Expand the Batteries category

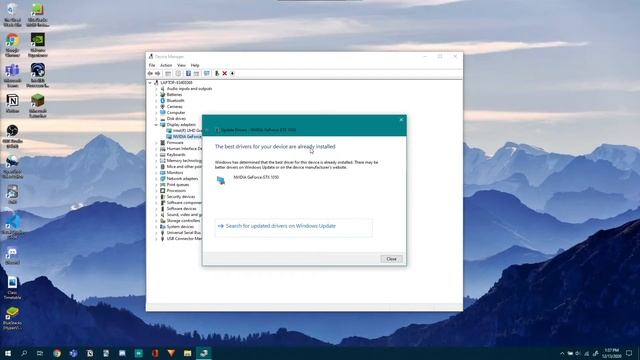[x=156, y=95]
